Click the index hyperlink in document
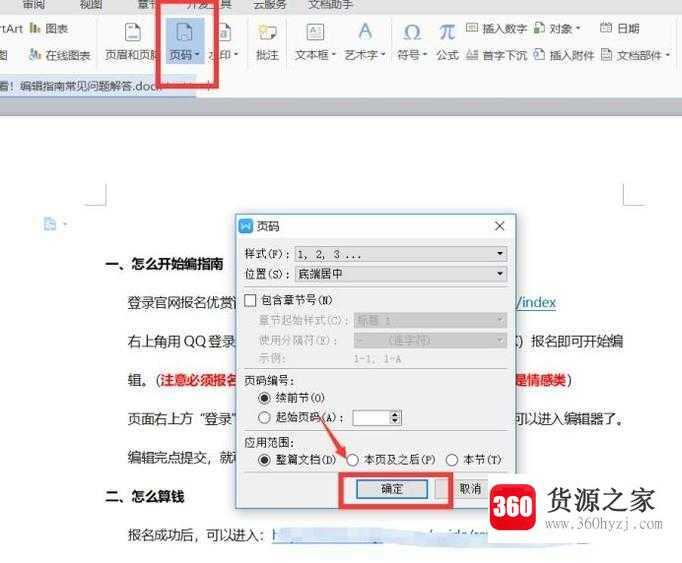 click(536, 302)
